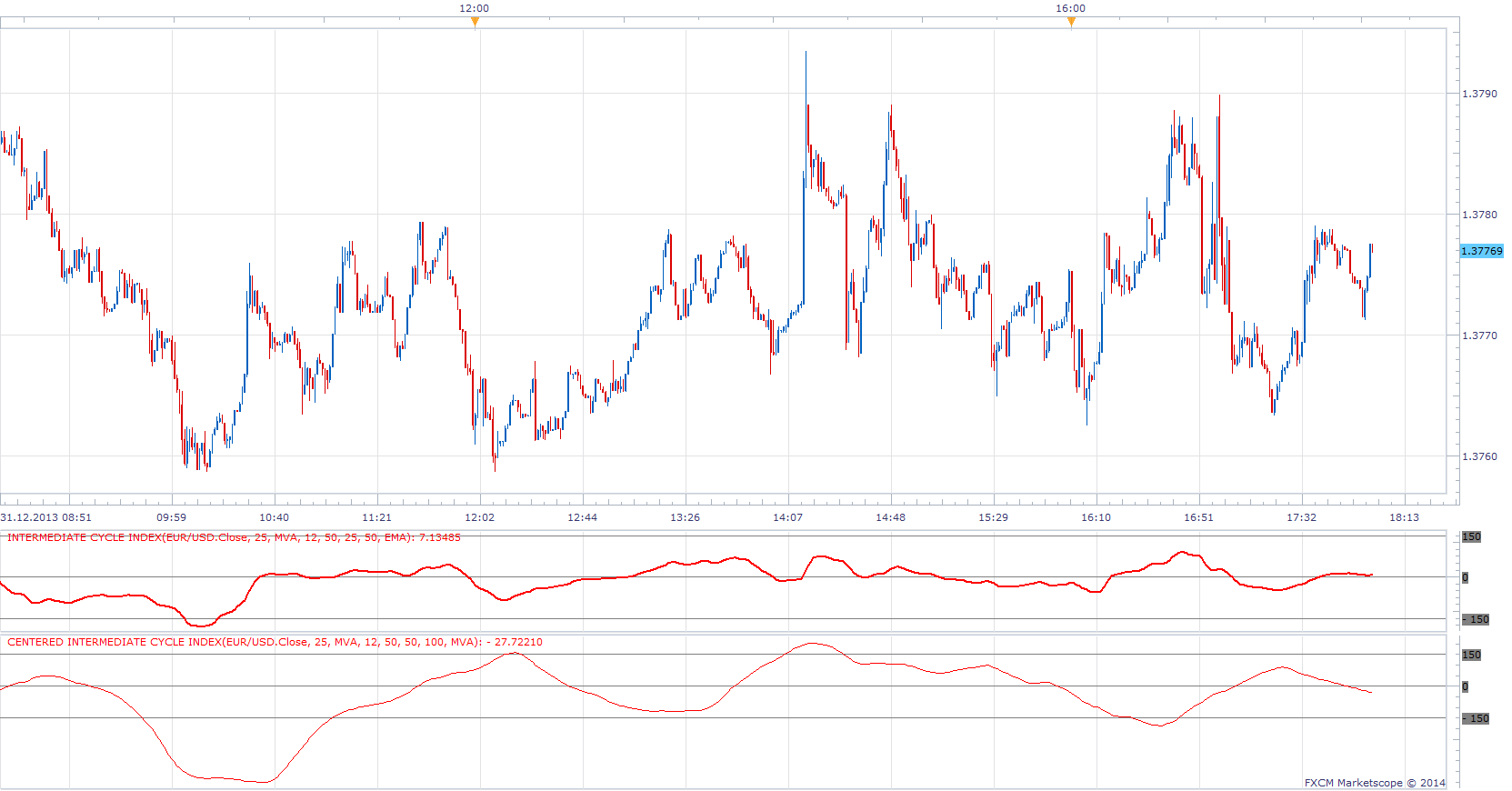Click the current price label 1.37769

(1482, 251)
